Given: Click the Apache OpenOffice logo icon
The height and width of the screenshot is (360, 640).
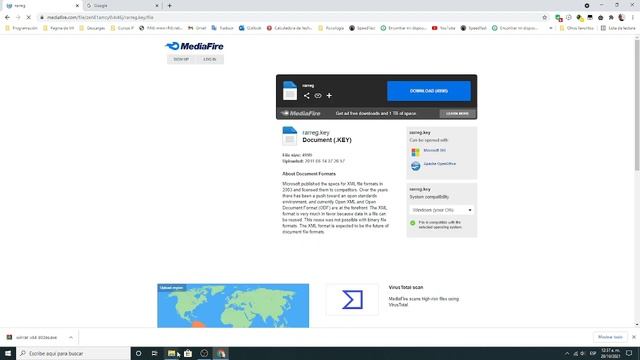Looking at the screenshot, I should [x=415, y=166].
